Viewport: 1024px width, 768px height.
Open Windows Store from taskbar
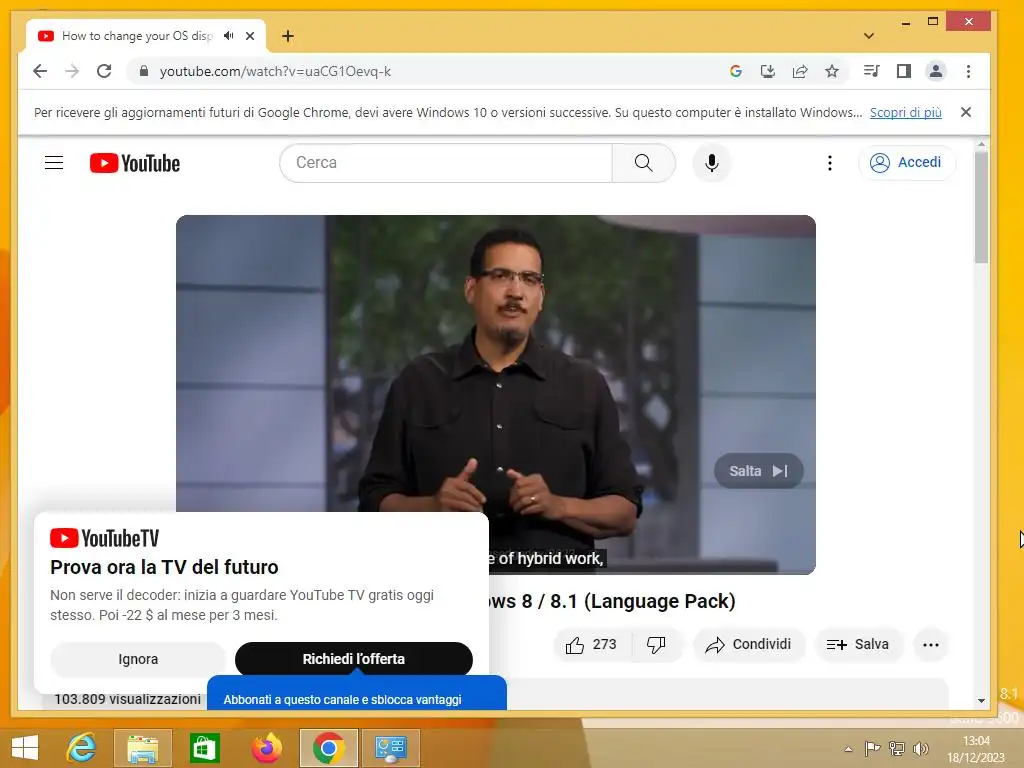204,747
